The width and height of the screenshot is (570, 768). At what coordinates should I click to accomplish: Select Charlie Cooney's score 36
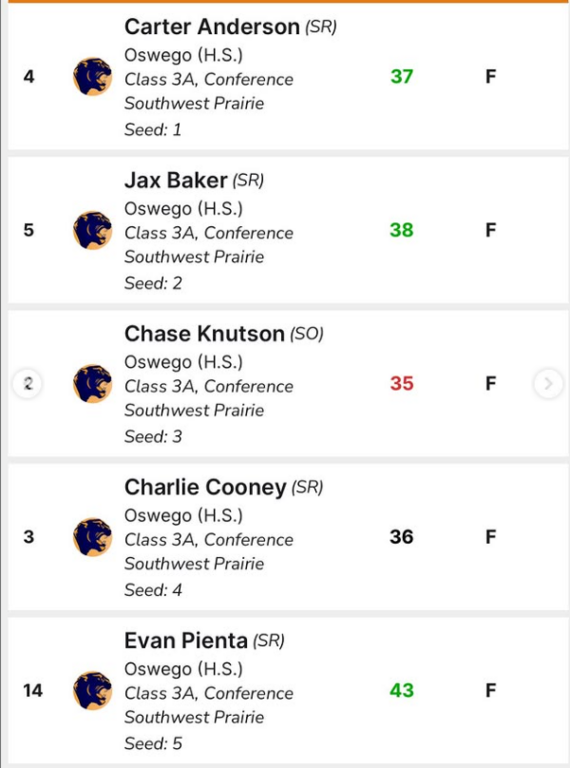tap(402, 537)
